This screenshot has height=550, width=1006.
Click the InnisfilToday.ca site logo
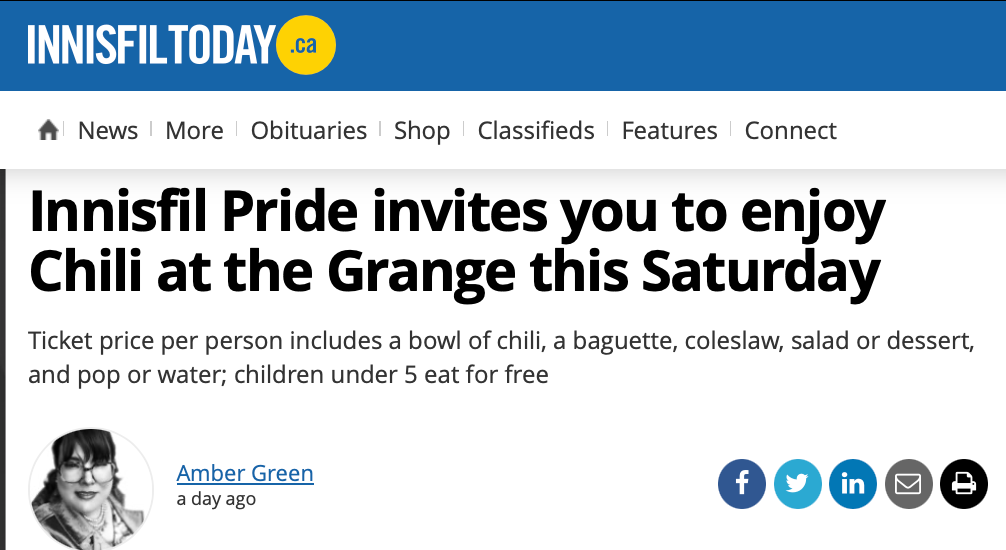pyautogui.click(x=150, y=46)
